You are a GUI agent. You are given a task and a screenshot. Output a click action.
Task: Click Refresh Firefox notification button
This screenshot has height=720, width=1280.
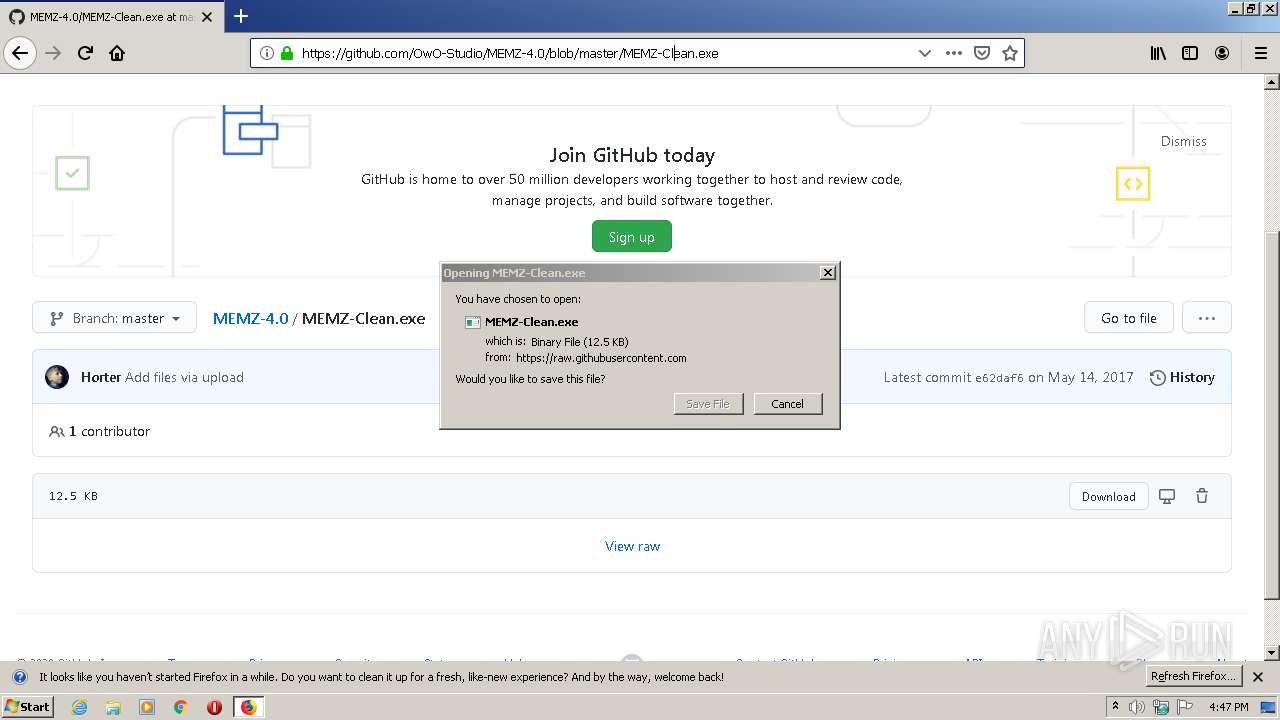(1194, 676)
